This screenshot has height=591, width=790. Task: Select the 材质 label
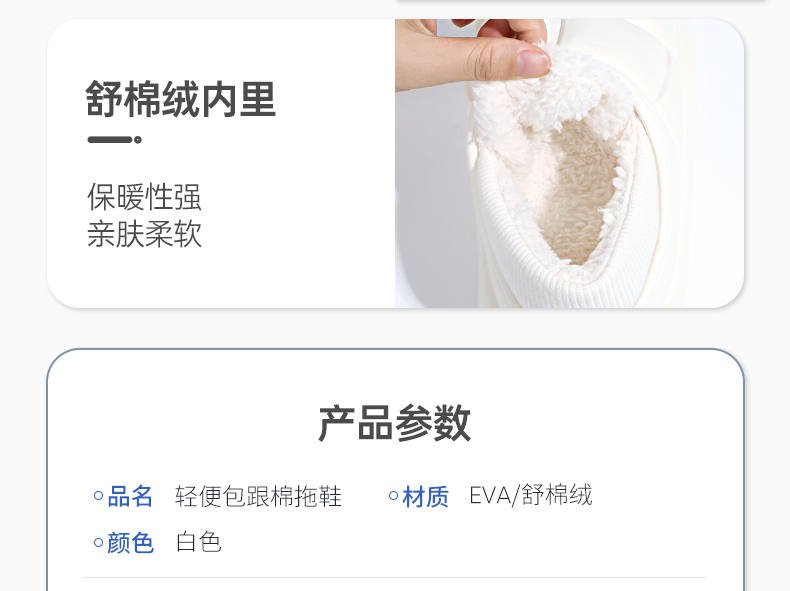coord(425,497)
